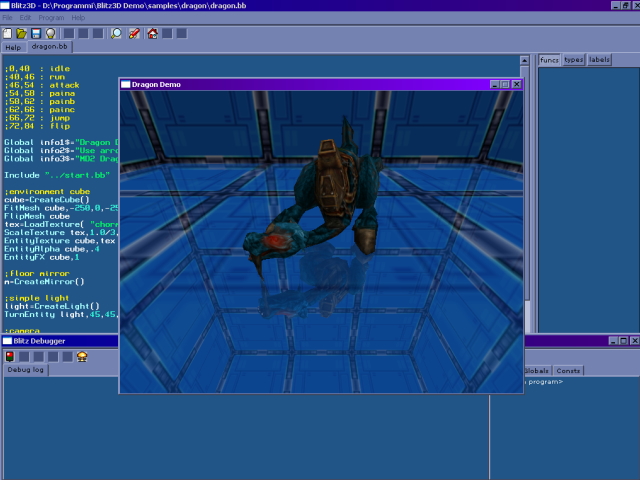Click the New file icon
This screenshot has height=480, width=640.
pyautogui.click(x=8, y=33)
